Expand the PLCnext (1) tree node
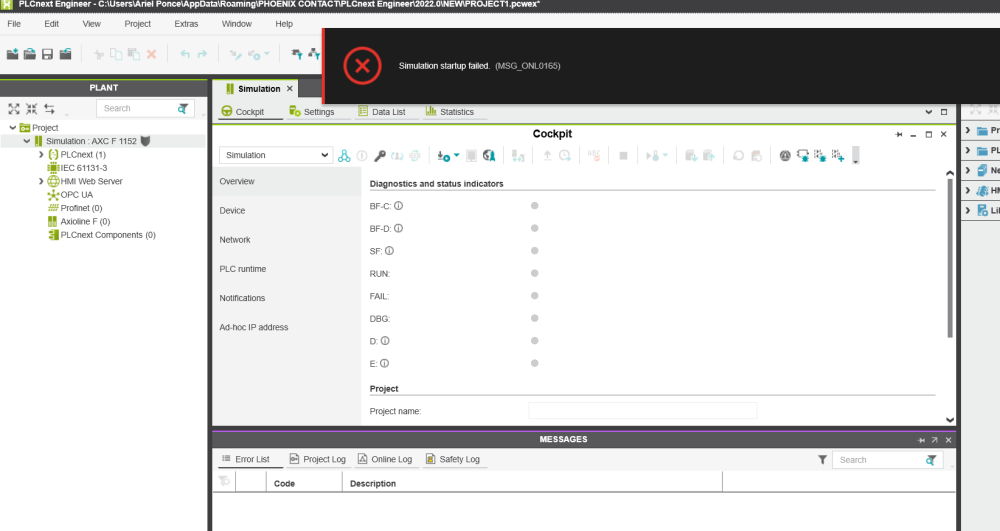 point(41,155)
